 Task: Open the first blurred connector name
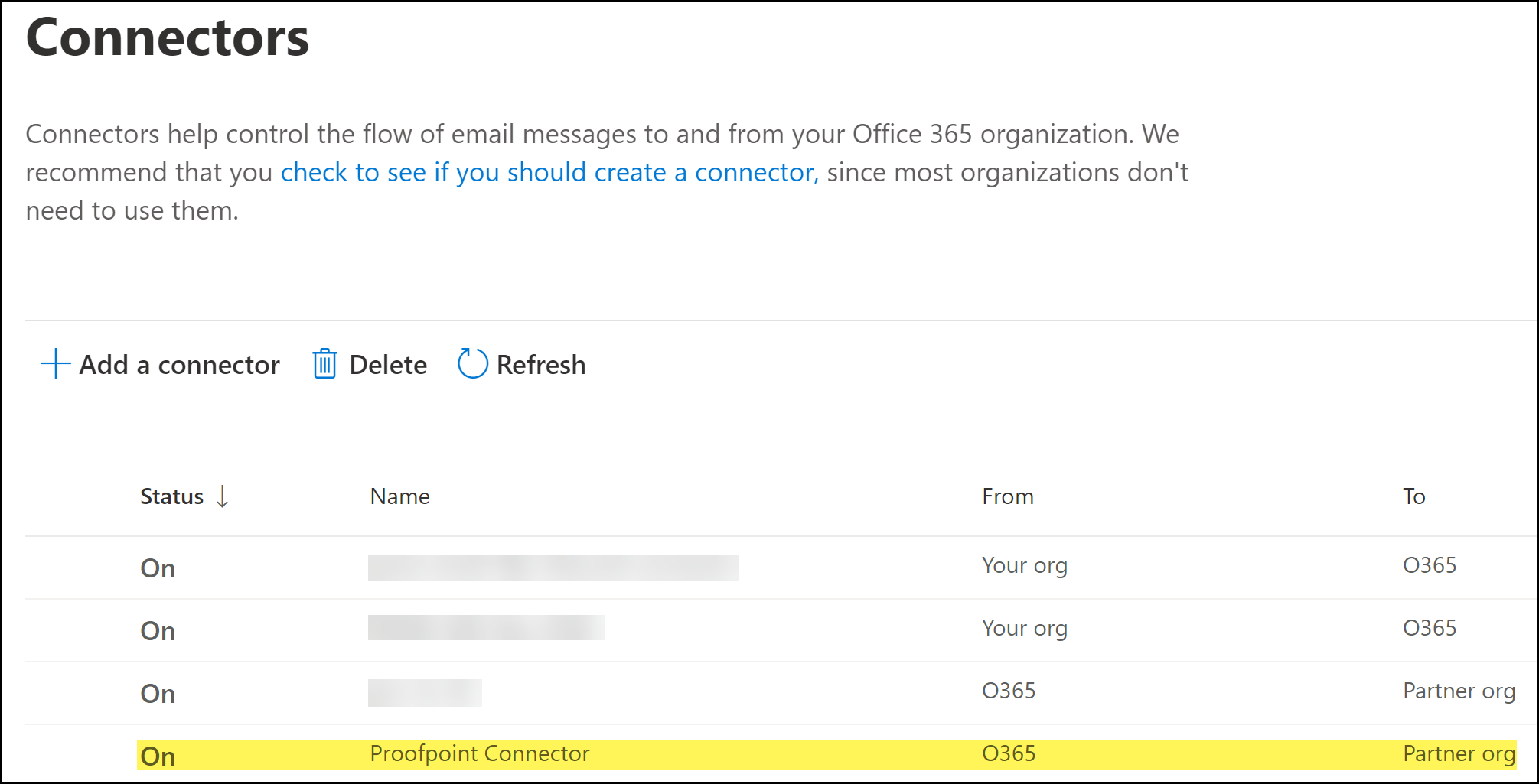[x=553, y=568]
